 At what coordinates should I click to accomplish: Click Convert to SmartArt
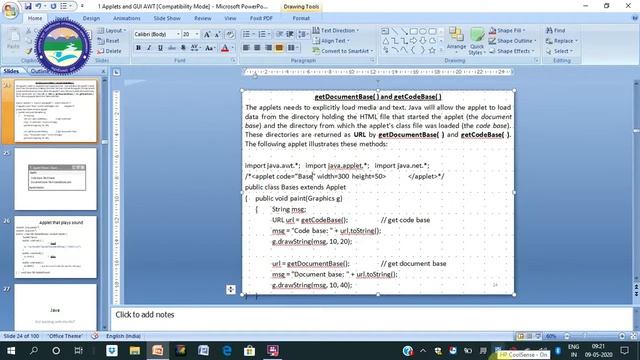(342, 51)
